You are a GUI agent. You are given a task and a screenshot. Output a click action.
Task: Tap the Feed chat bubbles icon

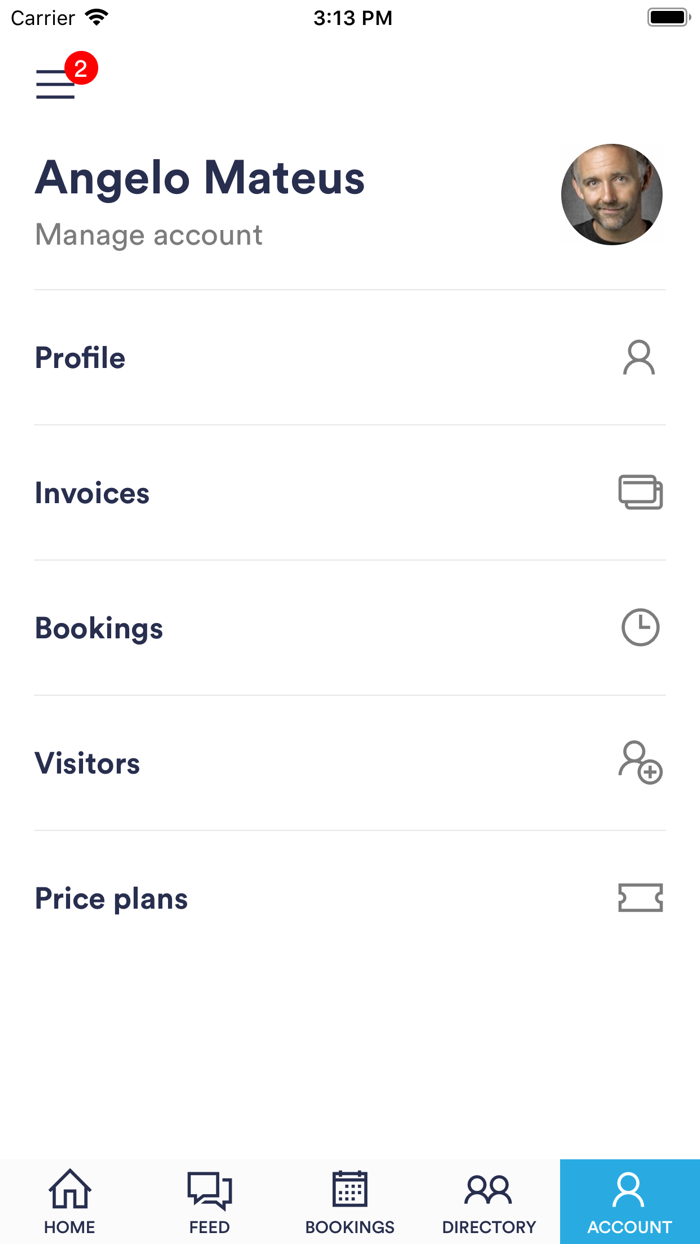coord(210,1189)
